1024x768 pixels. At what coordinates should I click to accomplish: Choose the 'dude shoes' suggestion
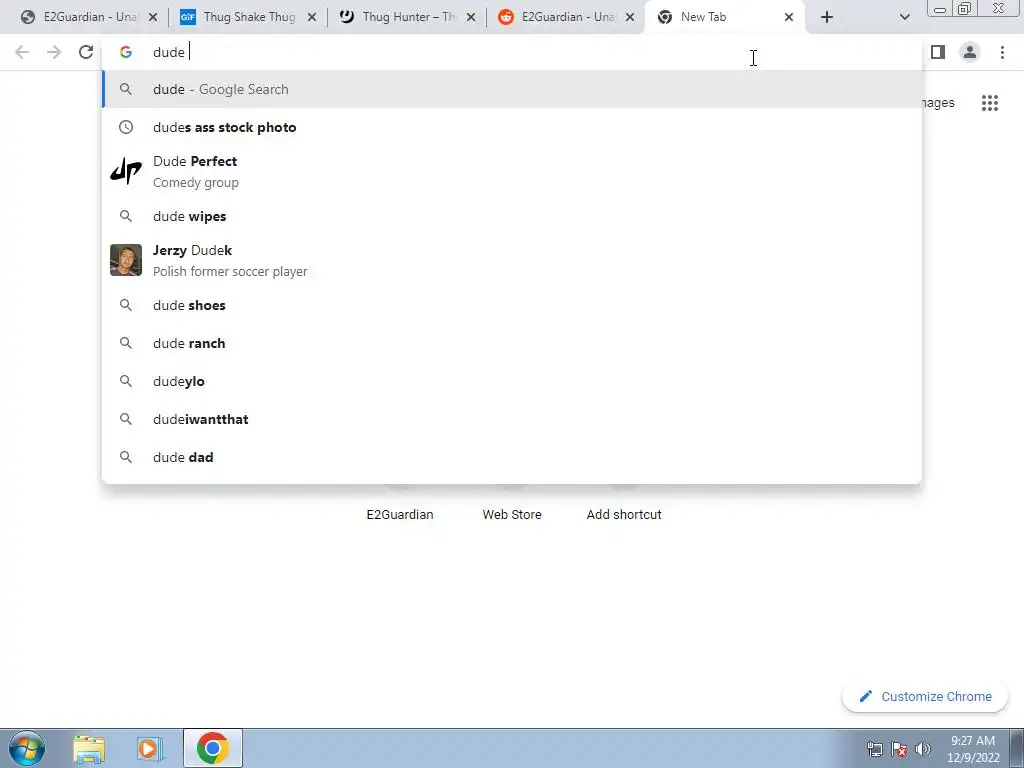[x=512, y=305]
